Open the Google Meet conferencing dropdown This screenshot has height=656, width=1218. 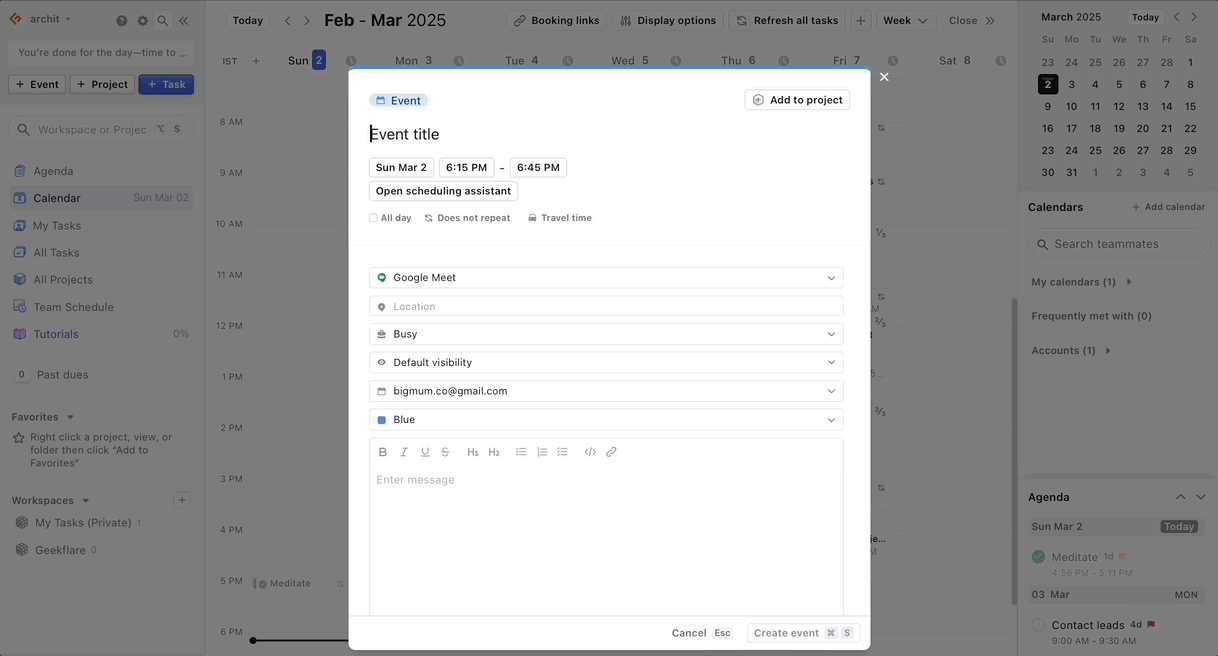tap(605, 277)
